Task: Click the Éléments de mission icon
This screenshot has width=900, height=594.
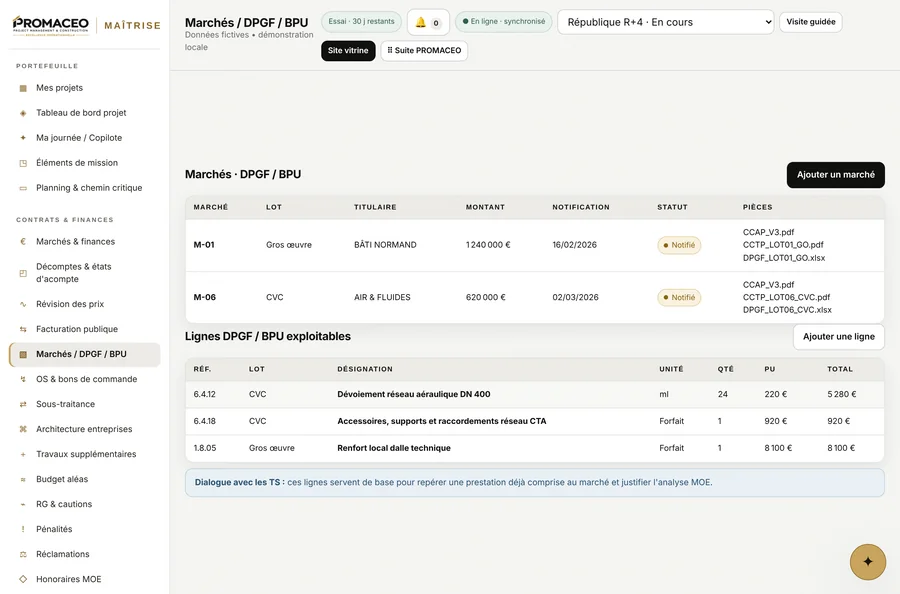Action: (x=23, y=163)
